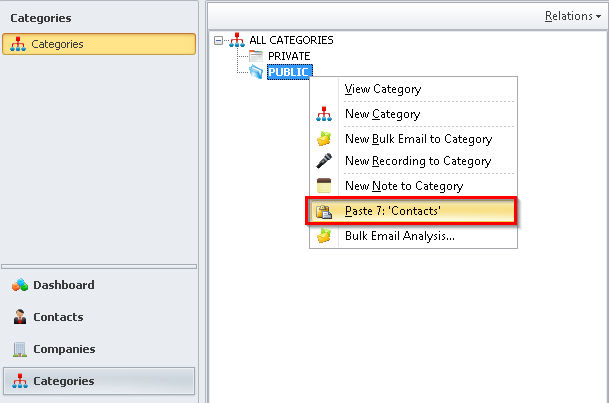The height and width of the screenshot is (403, 609).
Task: Click the splitter bar above Dashboard
Action: (99, 266)
